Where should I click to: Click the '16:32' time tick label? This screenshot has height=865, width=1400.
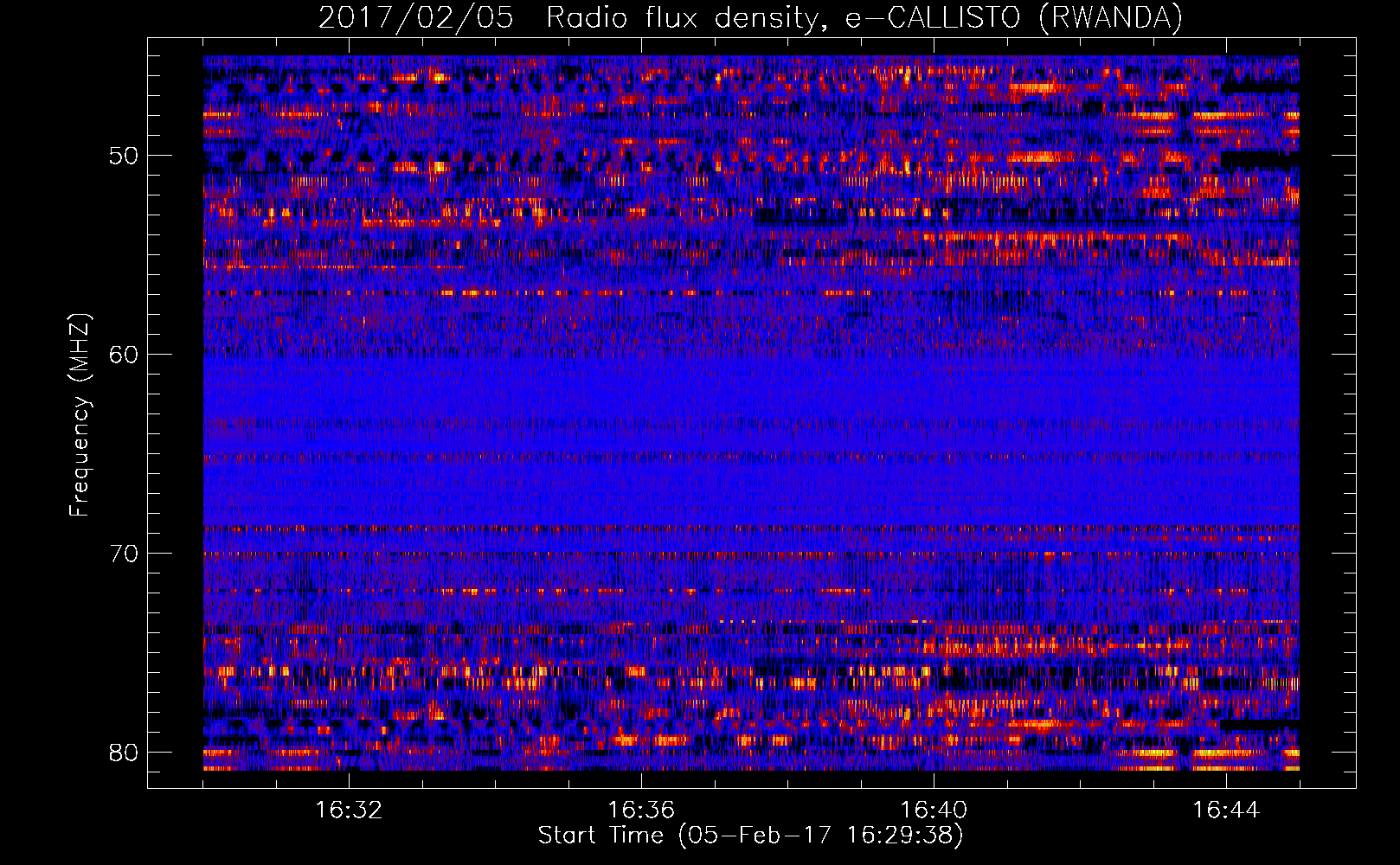[x=349, y=811]
